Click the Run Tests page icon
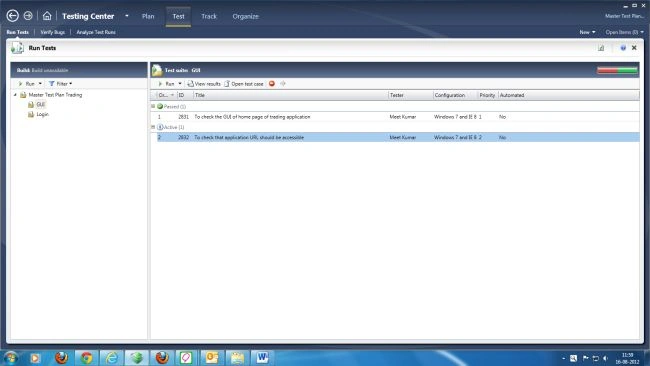The image size is (650, 366). pyautogui.click(x=17, y=48)
